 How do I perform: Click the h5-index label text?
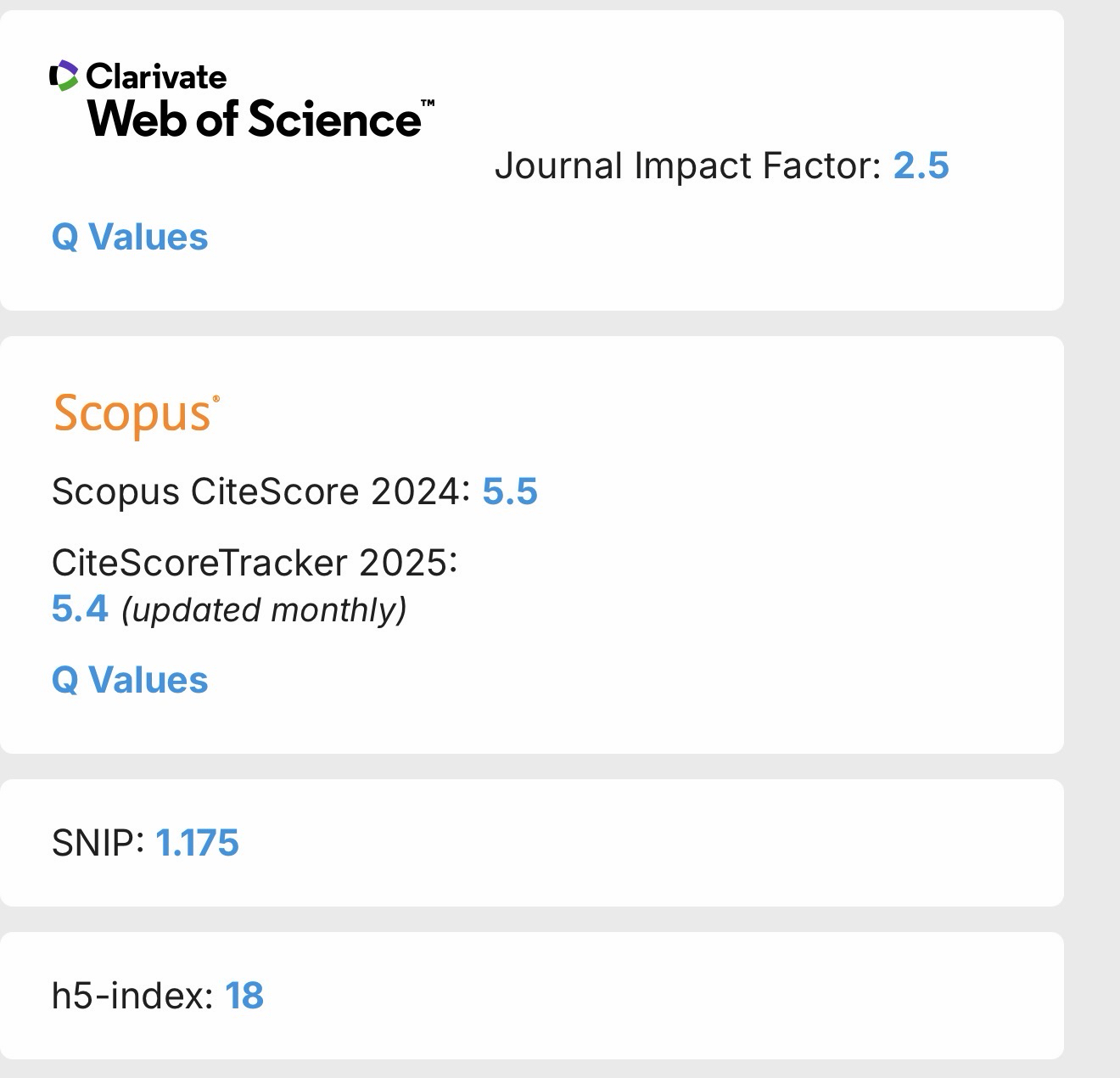point(132,996)
